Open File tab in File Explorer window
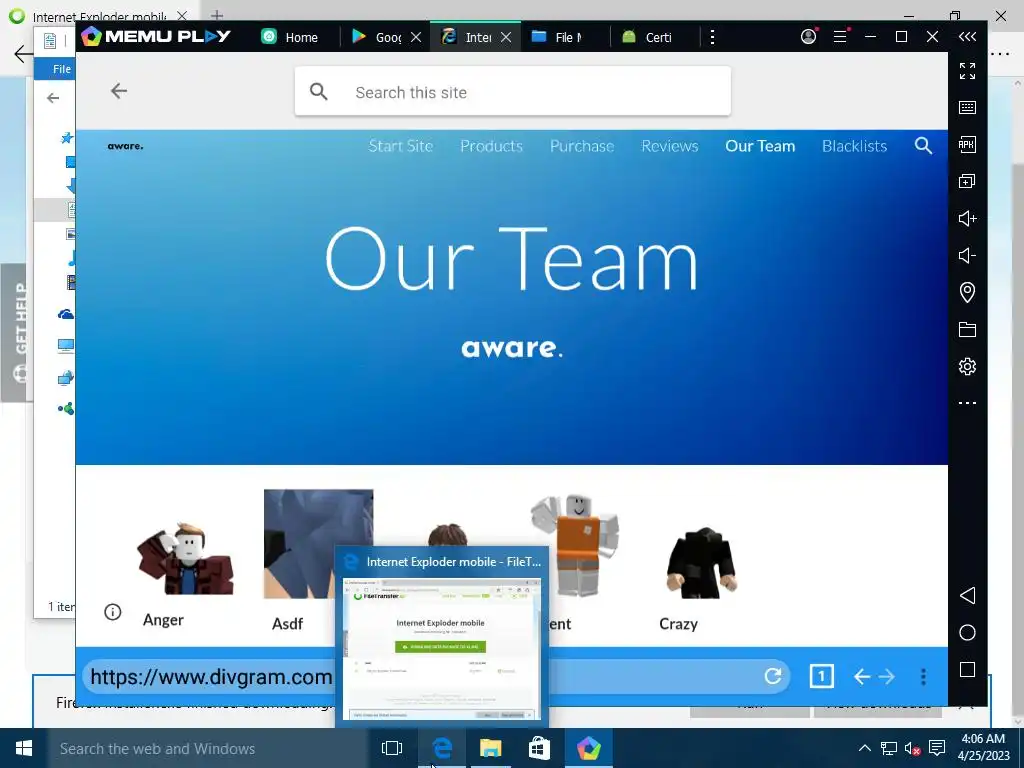1024x768 pixels. click(61, 69)
